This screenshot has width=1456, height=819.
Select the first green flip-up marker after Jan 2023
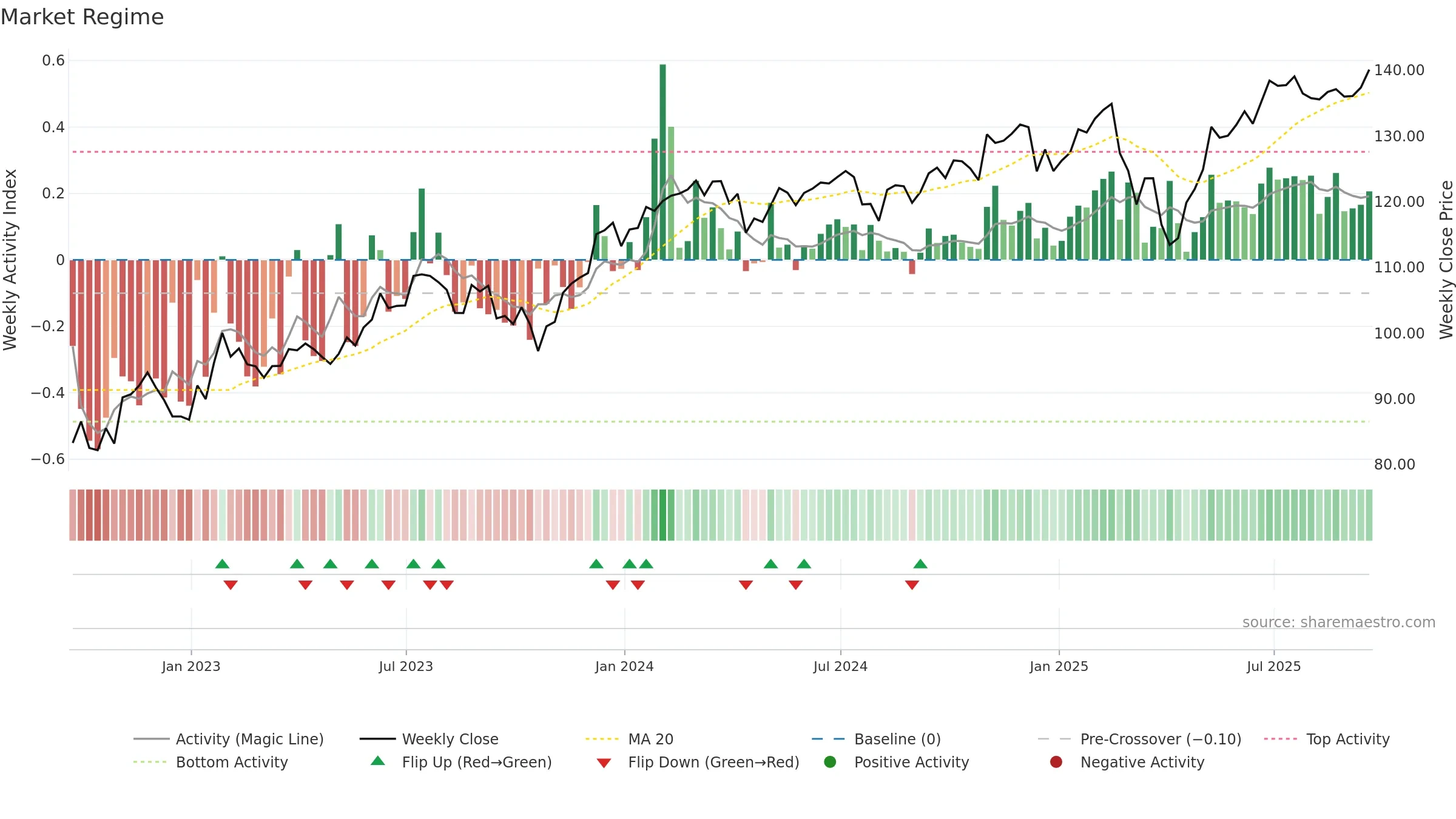pyautogui.click(x=222, y=564)
